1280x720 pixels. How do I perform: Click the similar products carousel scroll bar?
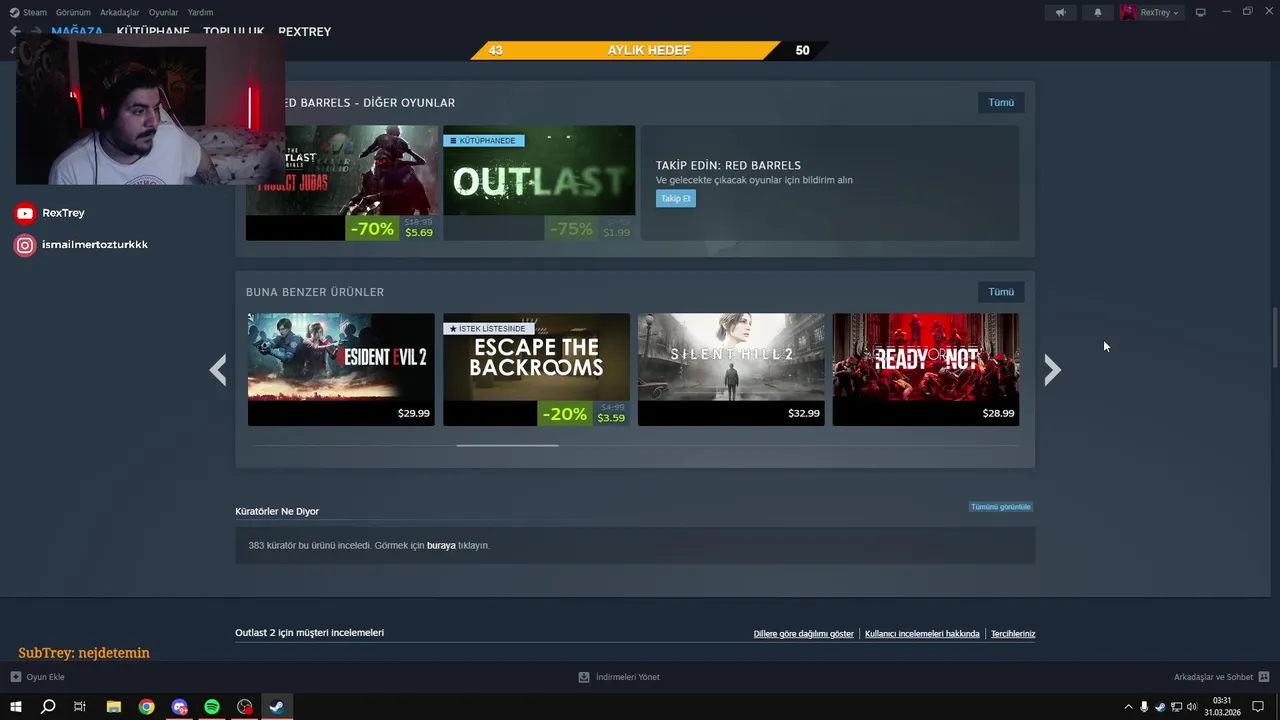click(507, 445)
